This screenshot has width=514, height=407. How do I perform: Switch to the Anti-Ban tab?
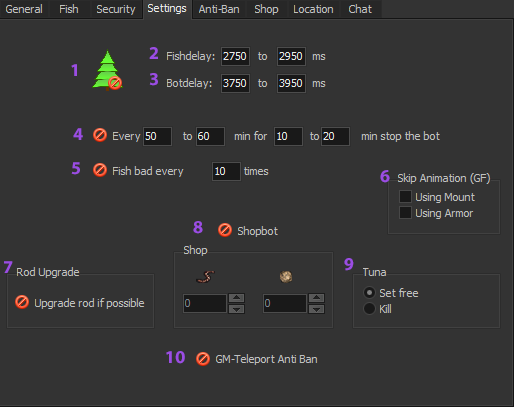click(219, 9)
